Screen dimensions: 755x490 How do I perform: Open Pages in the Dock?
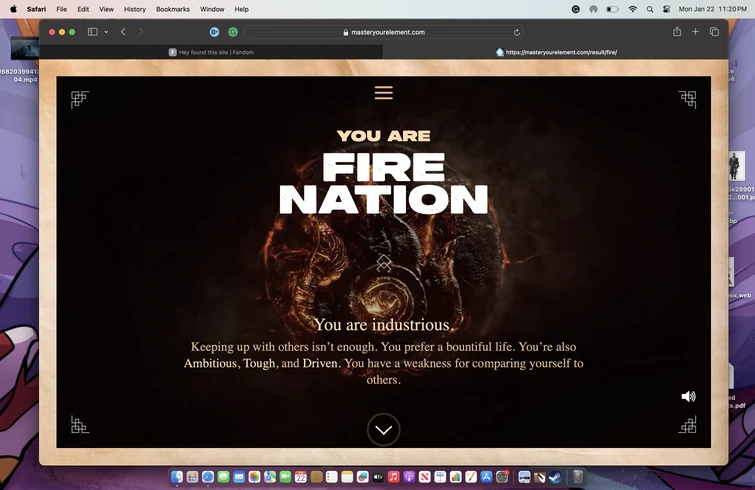point(470,477)
